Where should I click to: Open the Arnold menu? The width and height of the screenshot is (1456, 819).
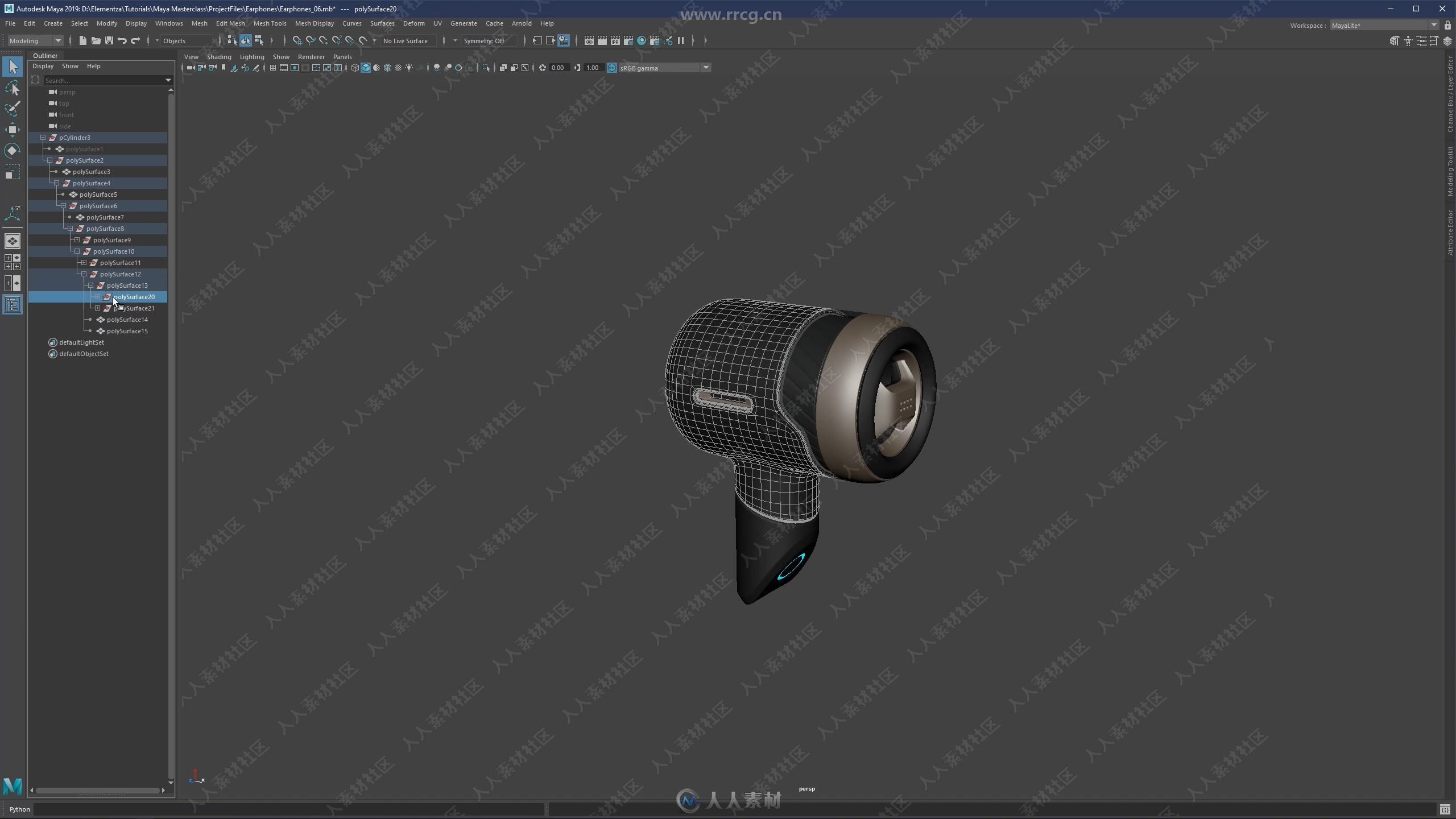click(x=521, y=23)
